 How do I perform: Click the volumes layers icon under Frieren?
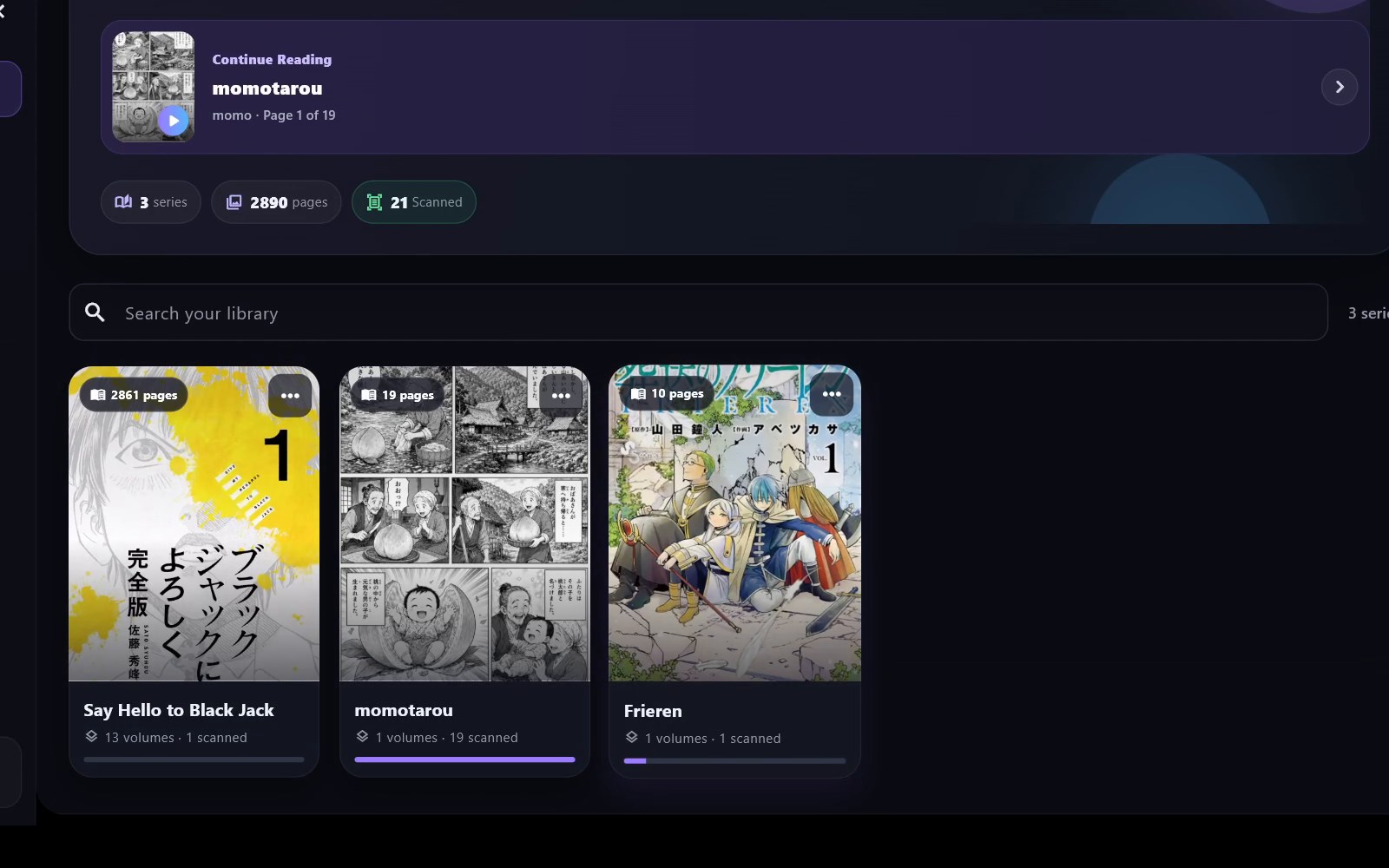click(632, 738)
